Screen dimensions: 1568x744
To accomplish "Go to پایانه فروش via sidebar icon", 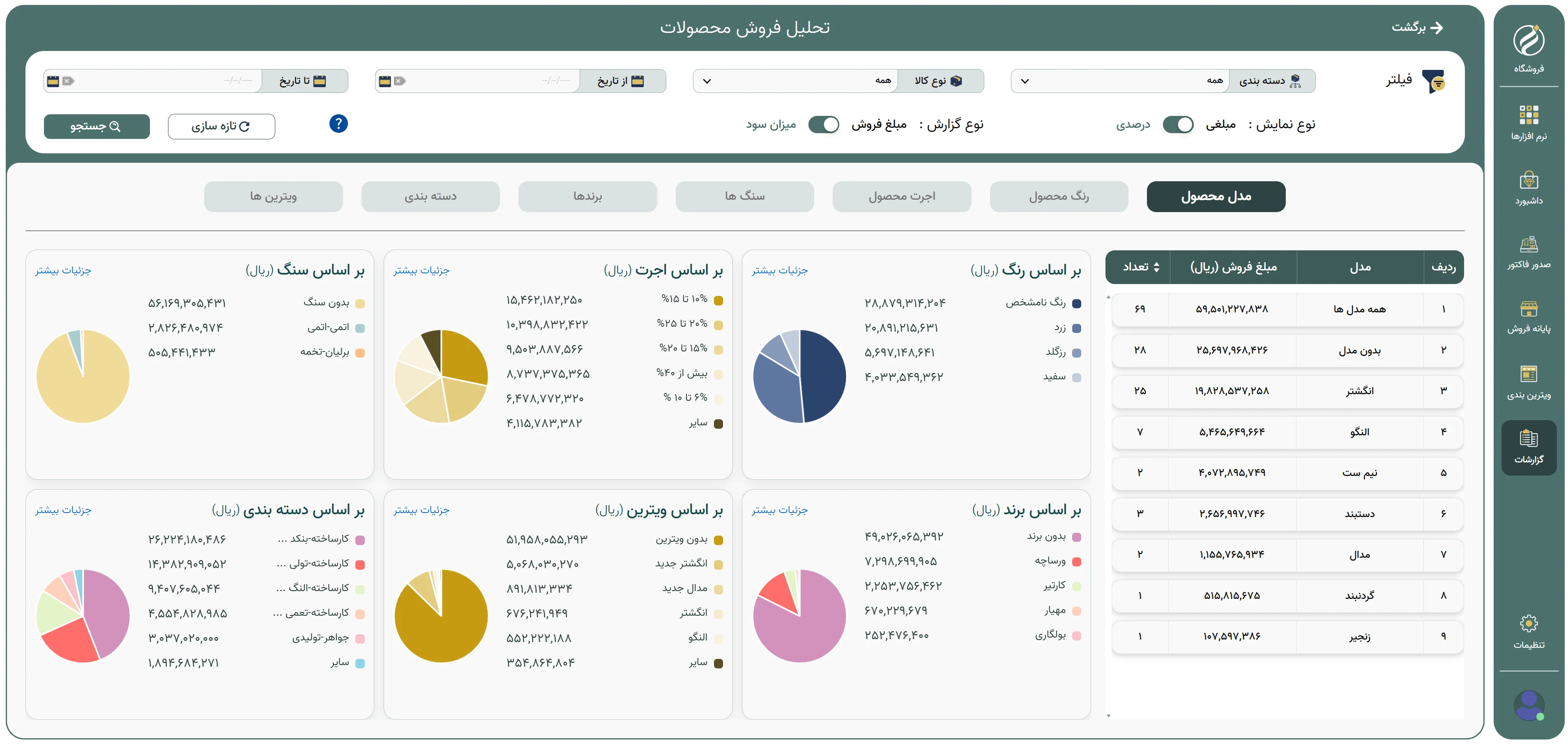I will [x=1530, y=320].
